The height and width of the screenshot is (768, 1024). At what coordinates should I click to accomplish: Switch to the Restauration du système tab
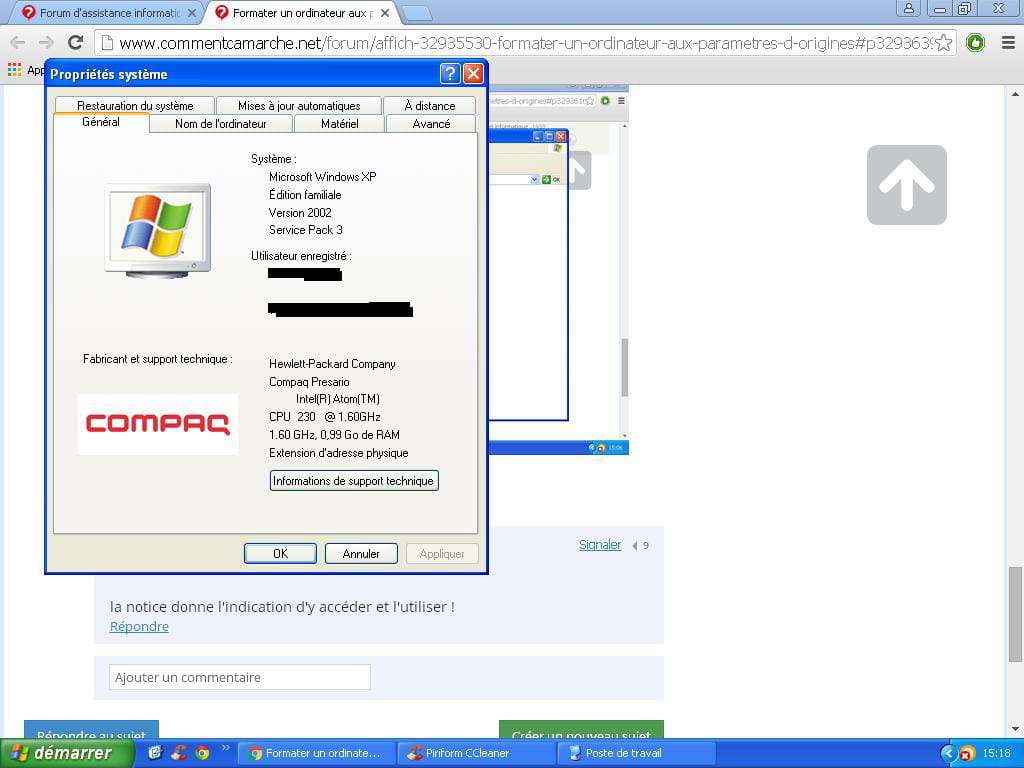tap(135, 105)
